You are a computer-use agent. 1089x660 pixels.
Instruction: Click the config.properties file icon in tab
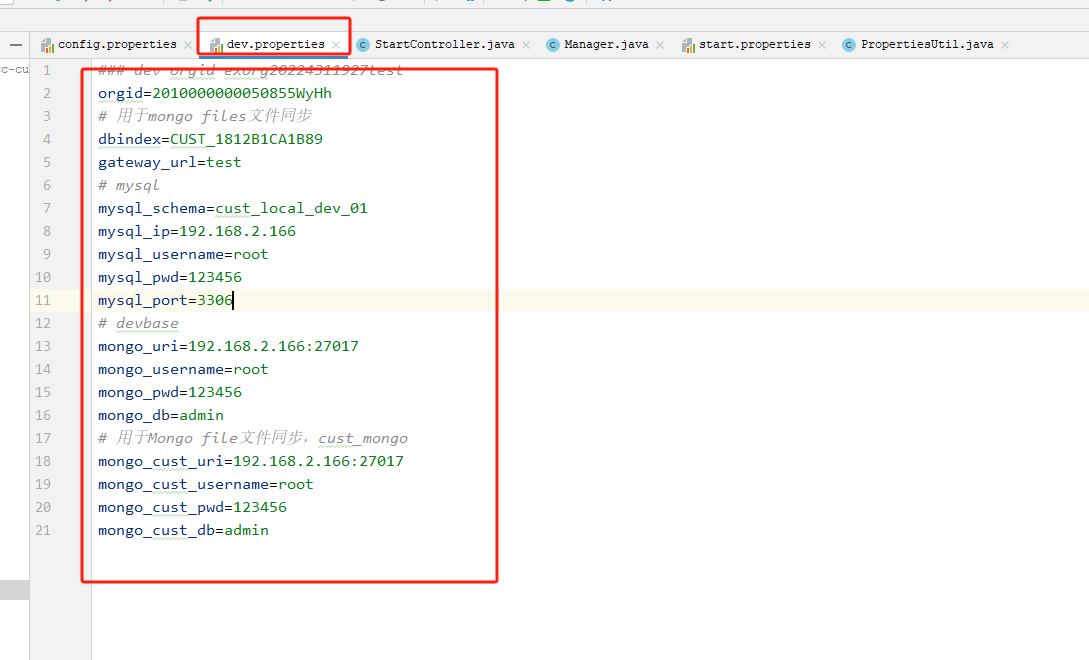[x=47, y=45]
